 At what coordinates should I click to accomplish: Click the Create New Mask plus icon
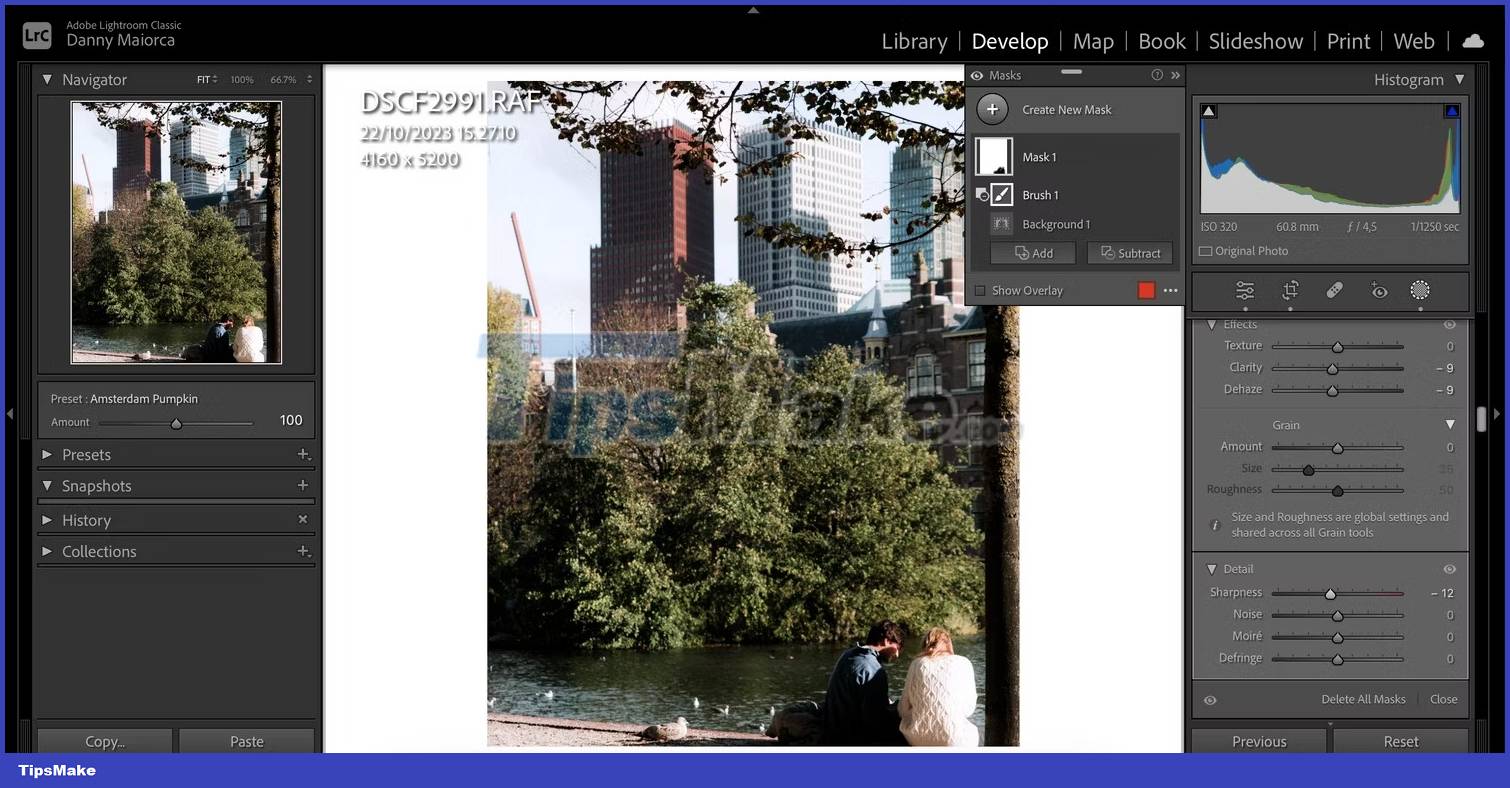pos(993,109)
